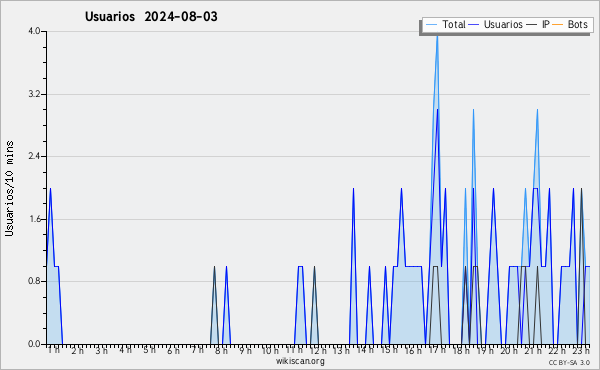Click the '14 h' x-axis label
Viewport: 600px width, 370px height.
366,350
